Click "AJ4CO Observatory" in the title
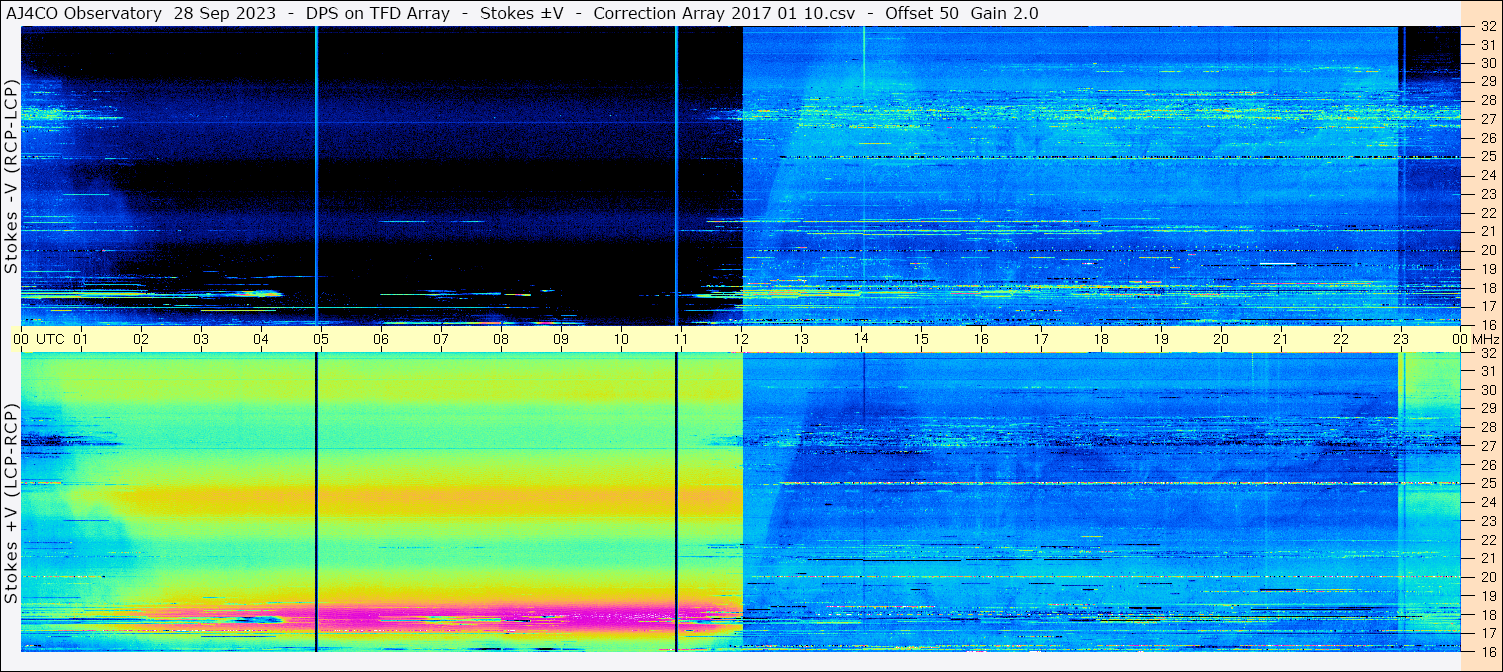 click(x=83, y=13)
